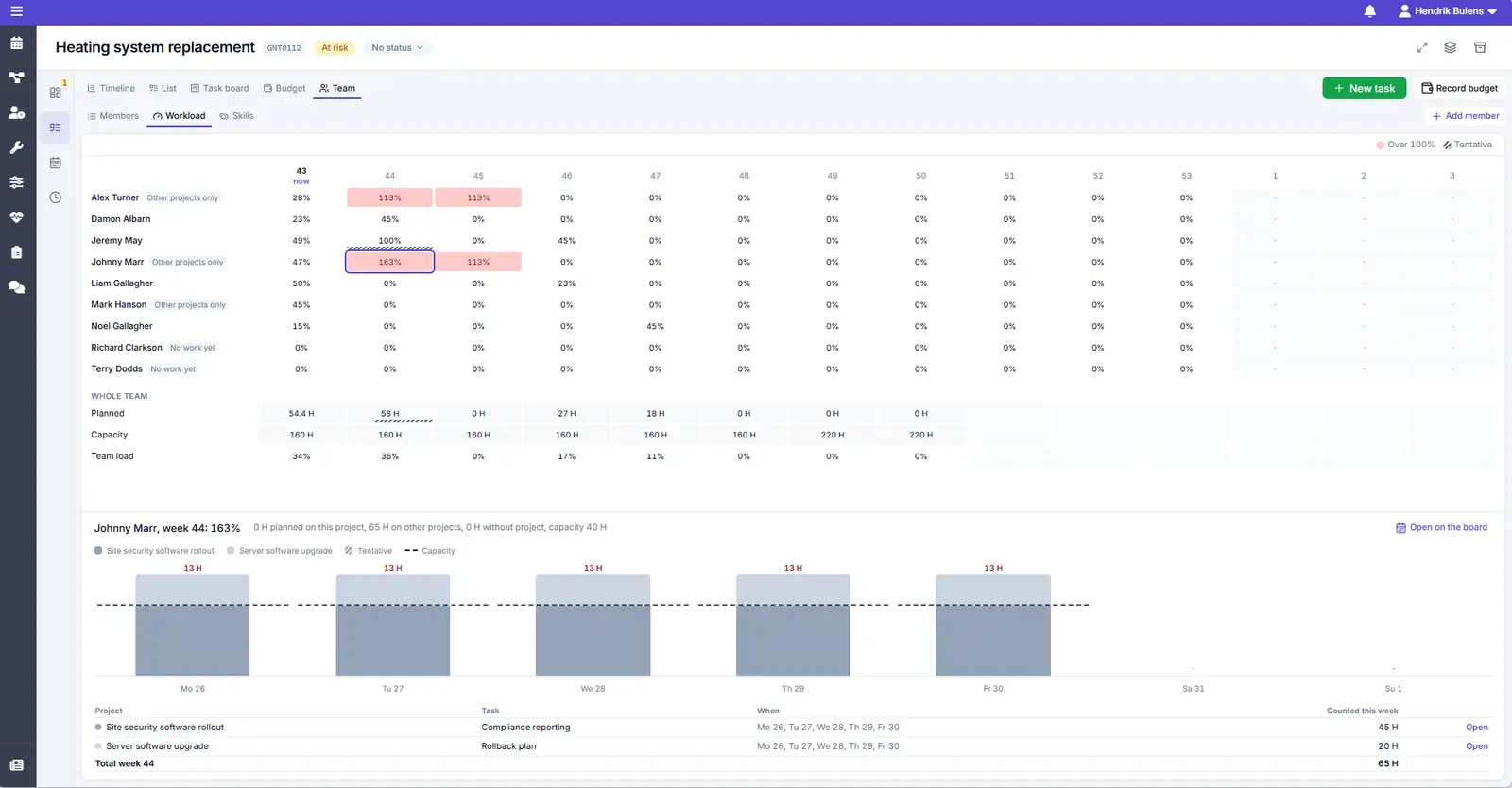Open the Site security software rollout task link
The image size is (1512, 788).
(1477, 728)
